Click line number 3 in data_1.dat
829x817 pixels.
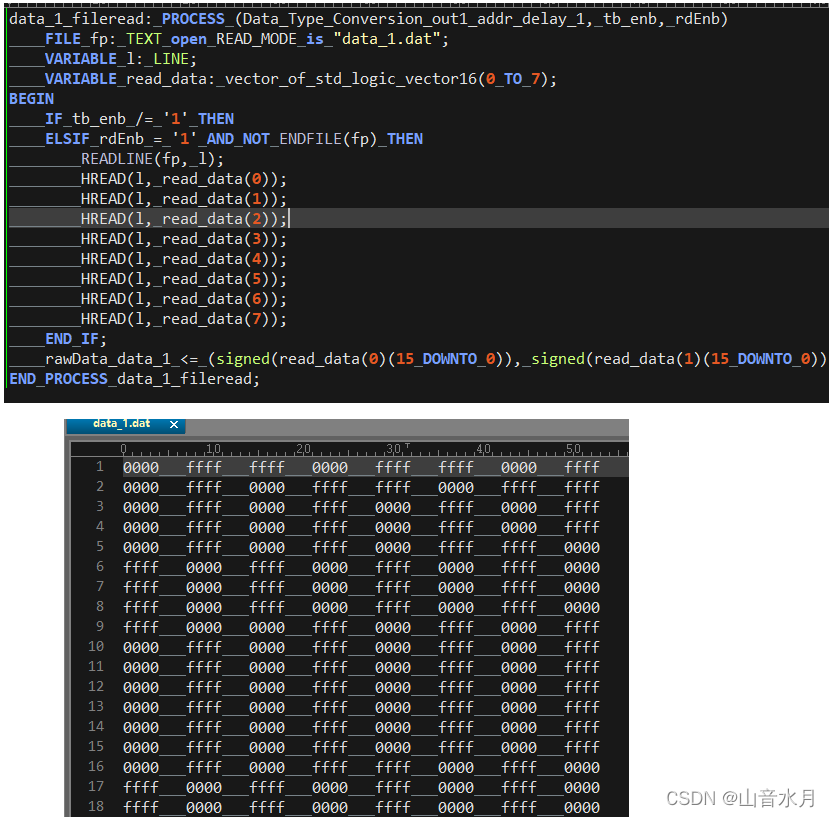point(99,507)
